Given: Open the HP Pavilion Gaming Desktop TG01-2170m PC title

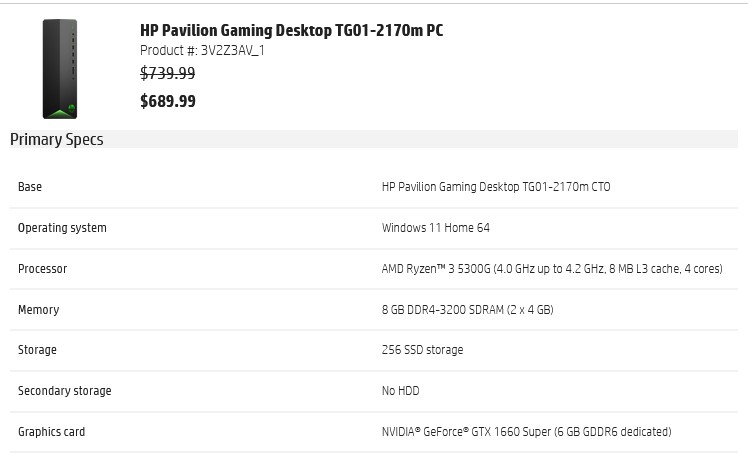Looking at the screenshot, I should 291,30.
